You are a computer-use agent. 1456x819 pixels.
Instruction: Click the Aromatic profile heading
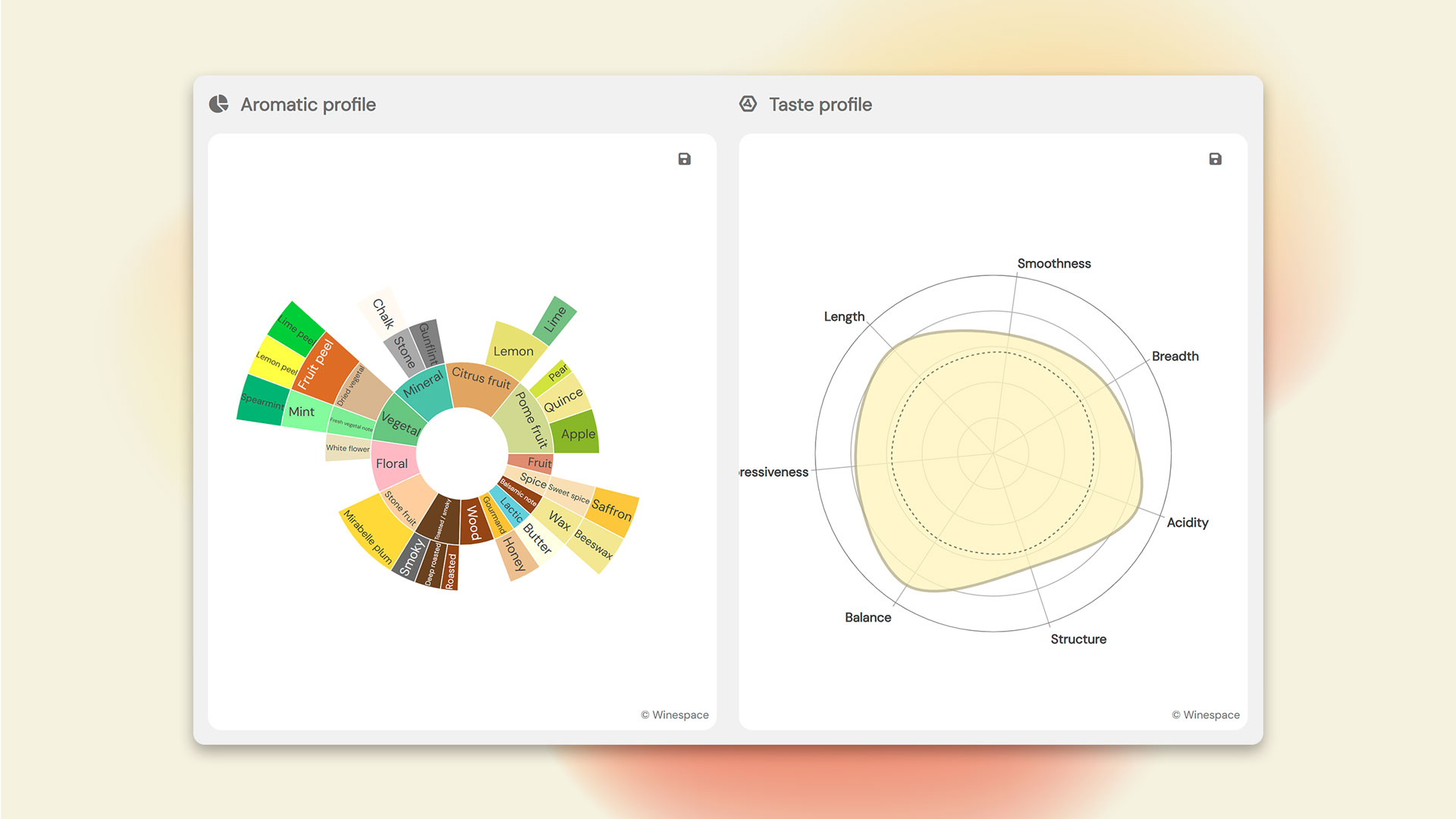tap(308, 105)
